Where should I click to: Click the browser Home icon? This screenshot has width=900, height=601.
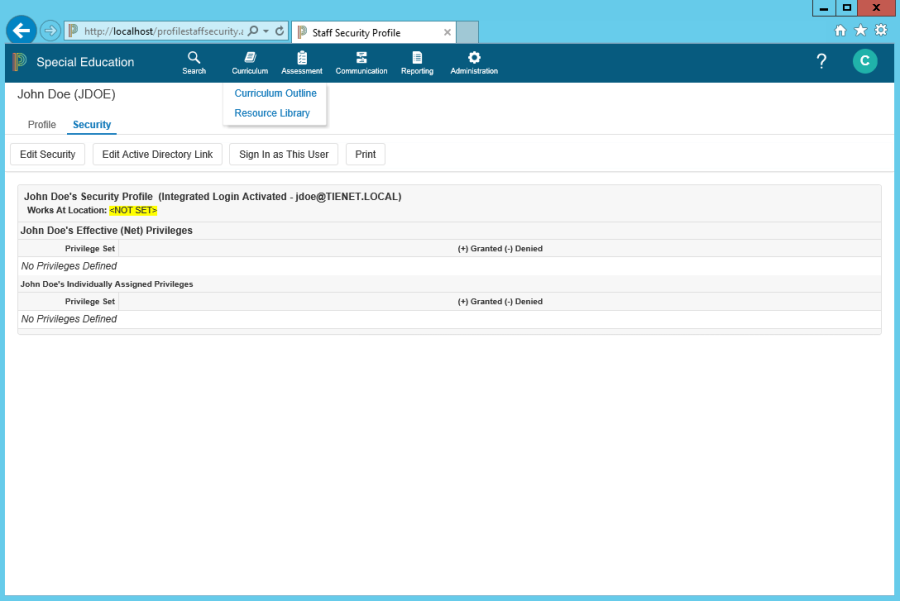(841, 30)
